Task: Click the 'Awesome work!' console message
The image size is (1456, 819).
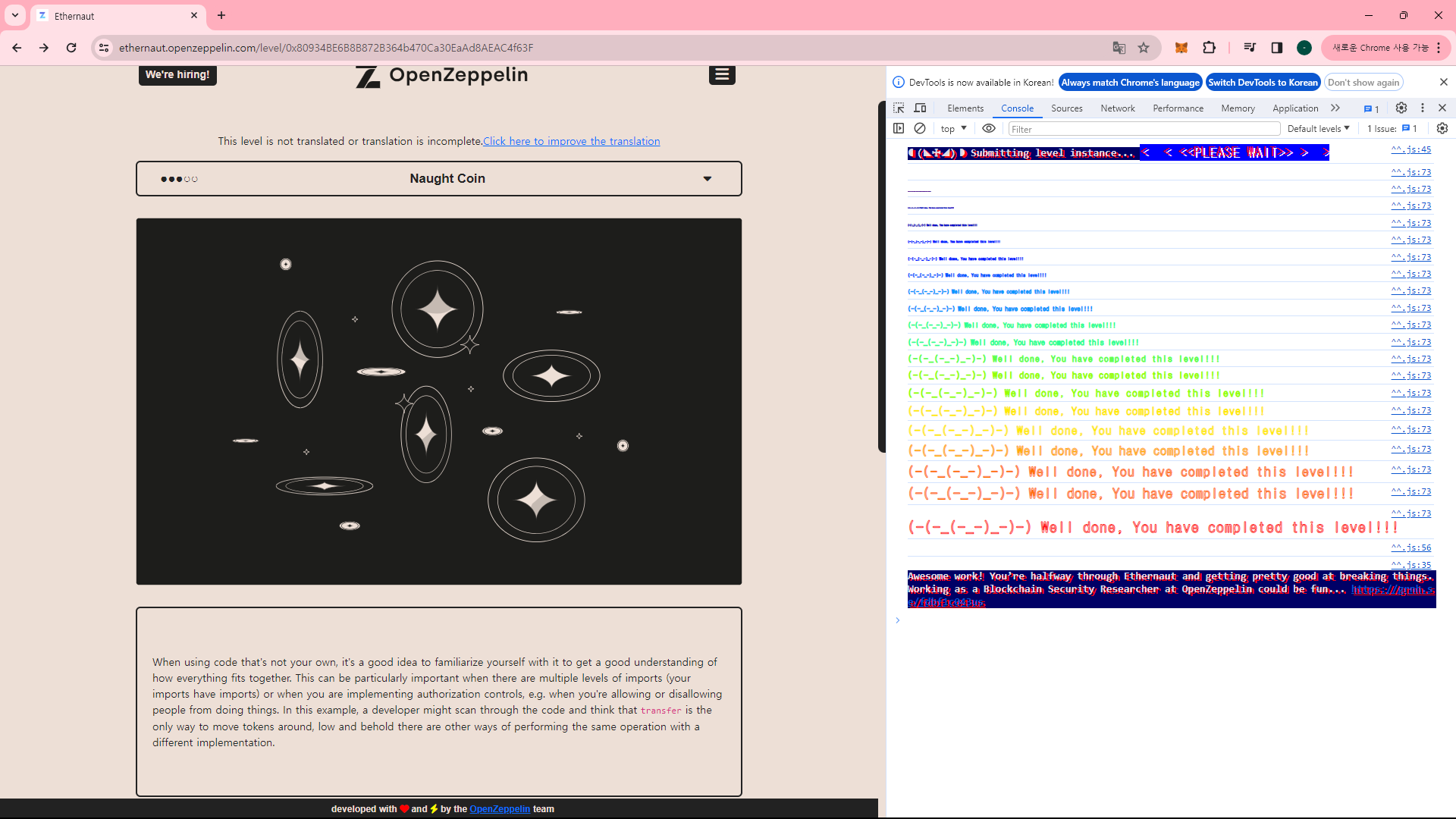Action: [1172, 589]
